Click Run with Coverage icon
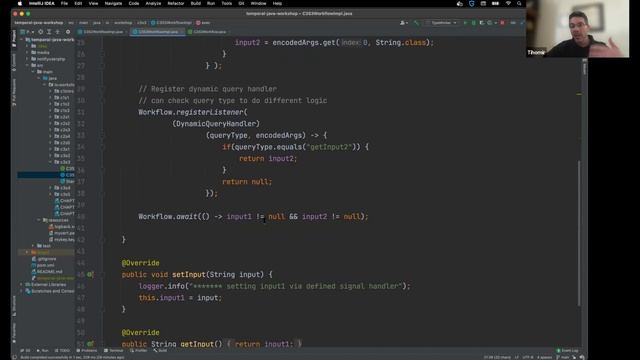640x360 pixels. 482,23
